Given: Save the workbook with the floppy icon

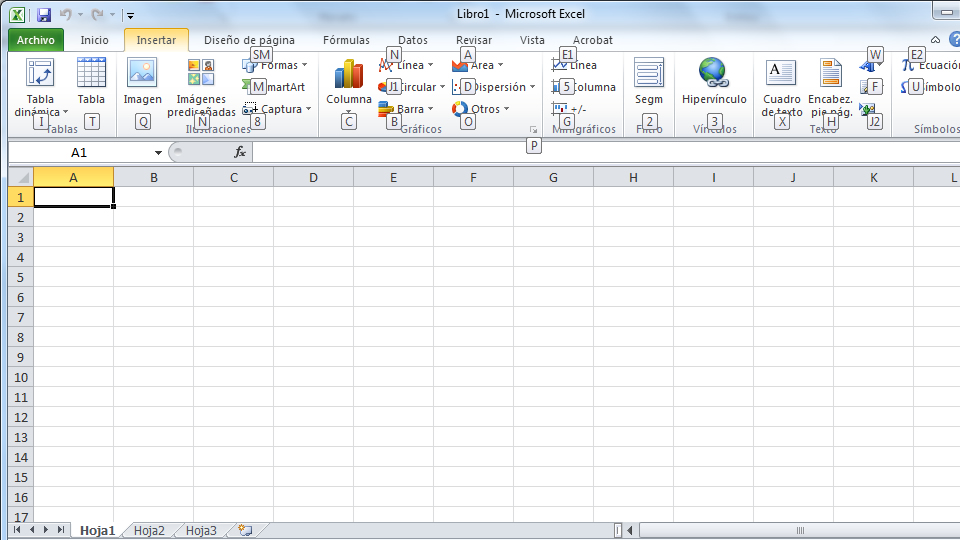Looking at the screenshot, I should 43,15.
